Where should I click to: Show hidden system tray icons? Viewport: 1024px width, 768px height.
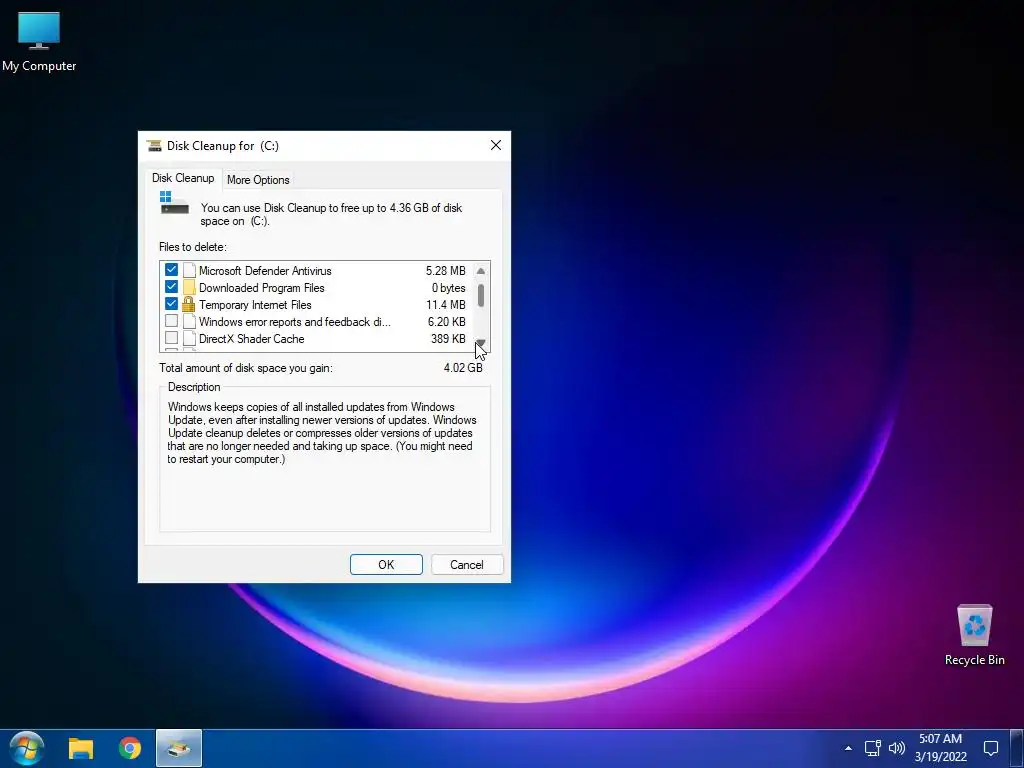848,748
